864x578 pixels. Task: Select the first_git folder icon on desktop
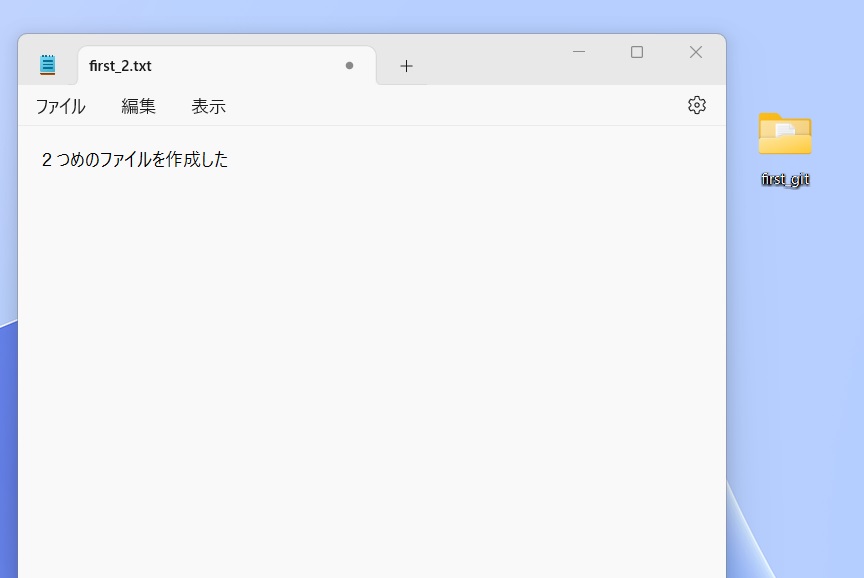coord(785,134)
